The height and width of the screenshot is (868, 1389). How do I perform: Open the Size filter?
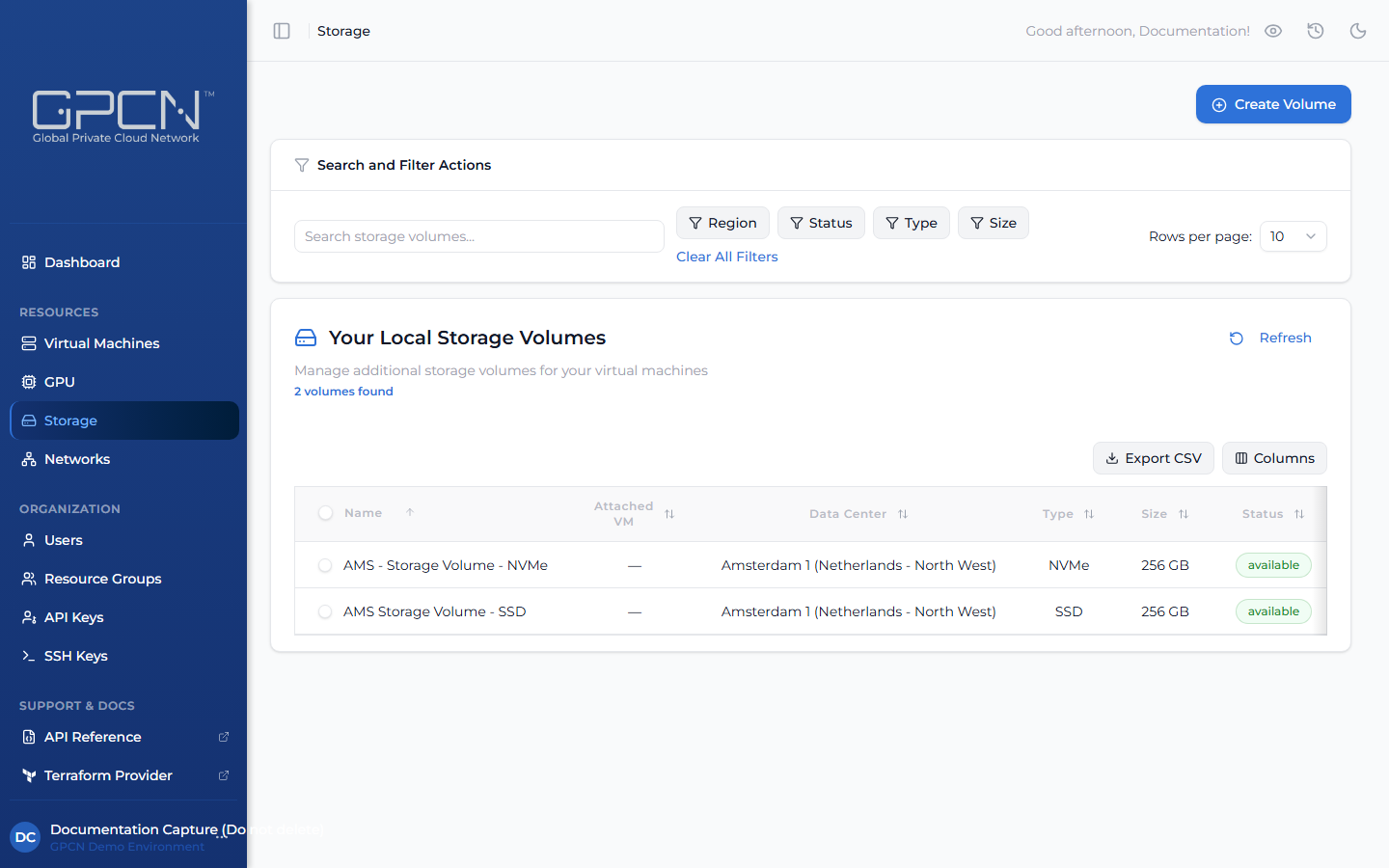click(x=994, y=223)
